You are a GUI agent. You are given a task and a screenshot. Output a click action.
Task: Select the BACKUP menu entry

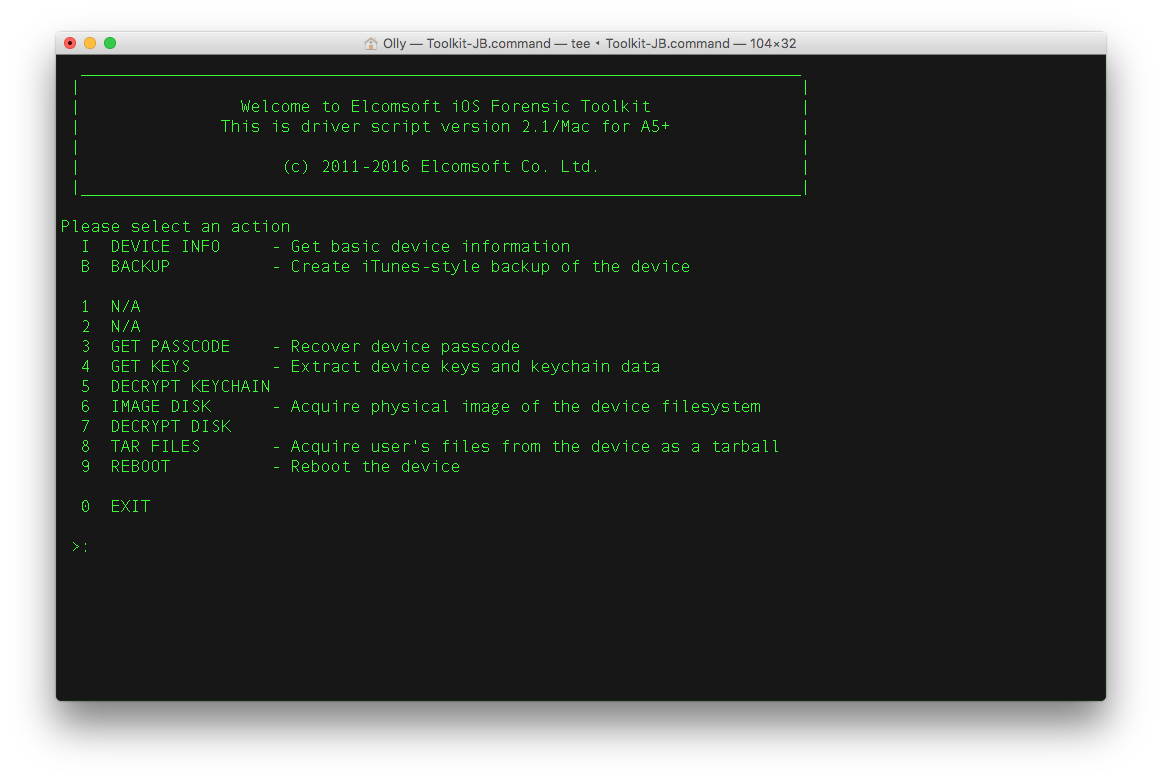tap(140, 267)
